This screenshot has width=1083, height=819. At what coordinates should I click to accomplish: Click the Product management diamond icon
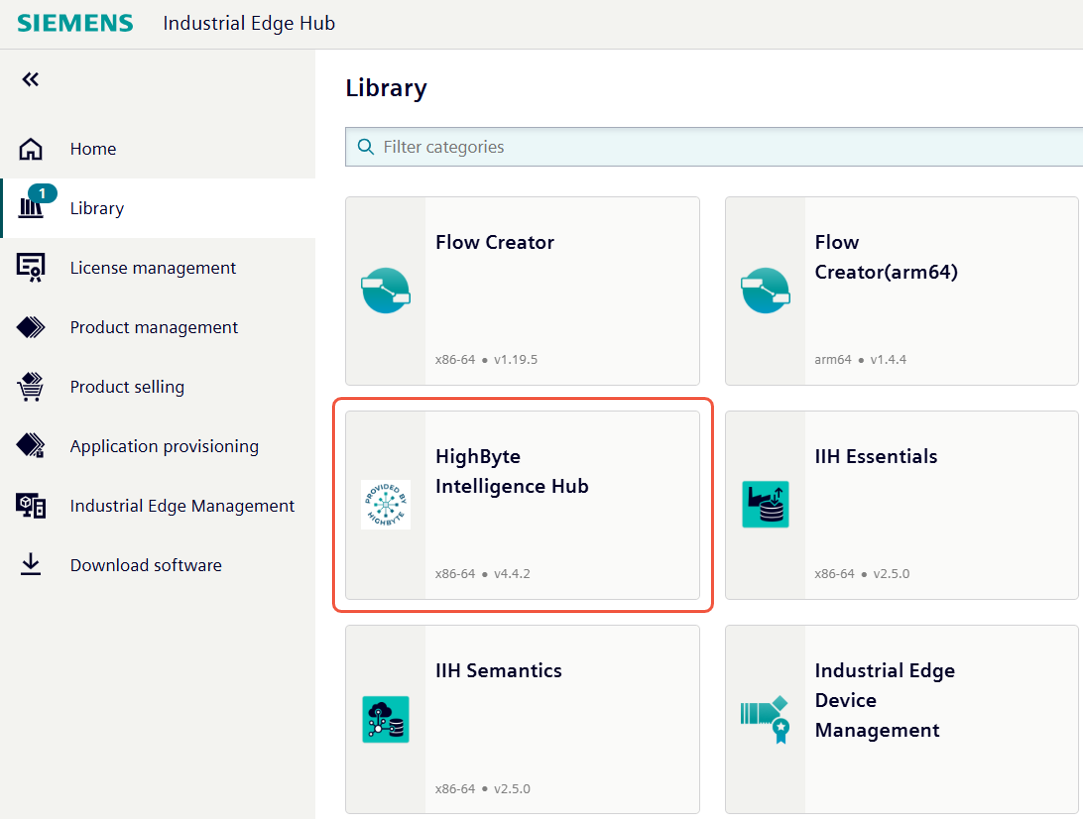tap(30, 327)
